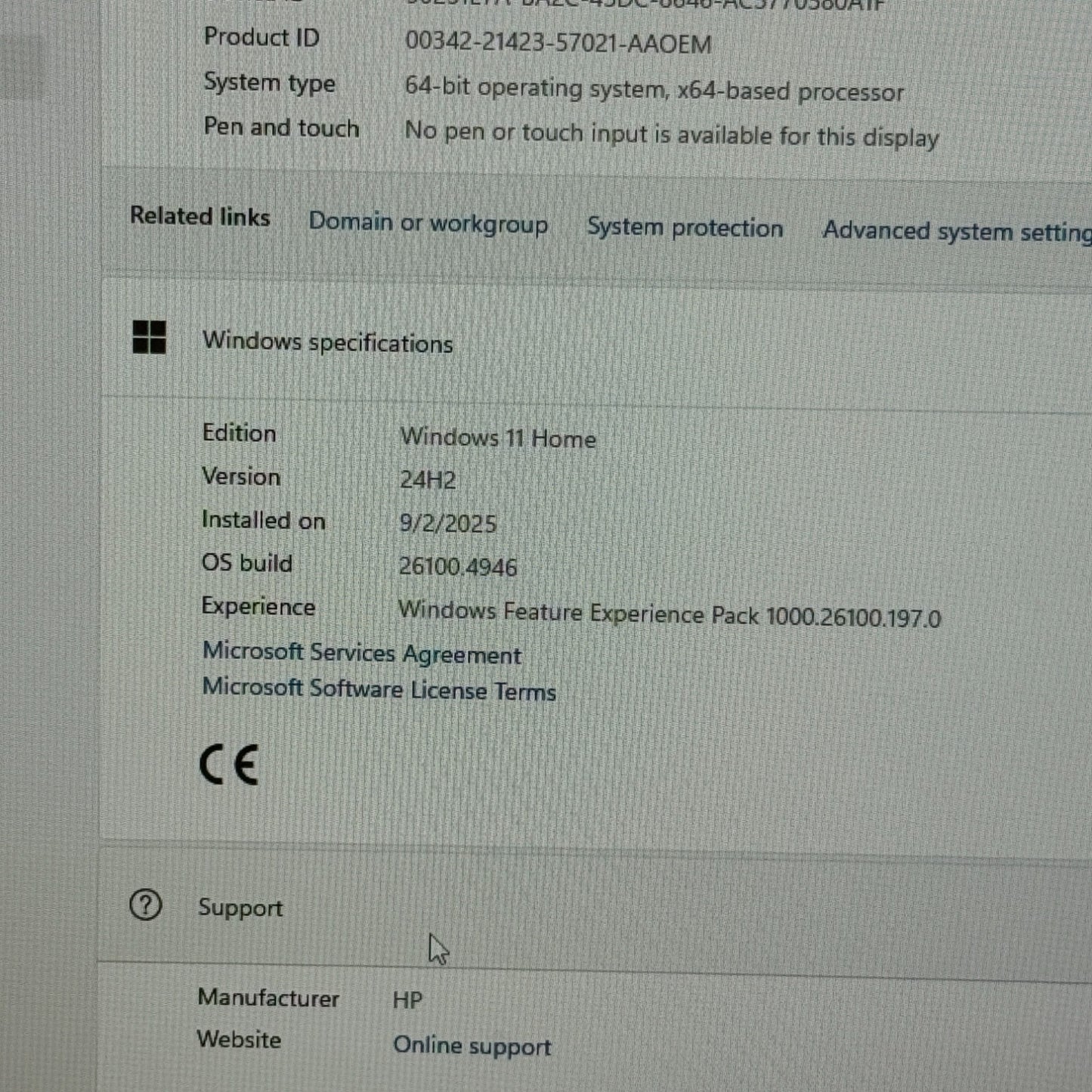Click the Pen and touch label
This screenshot has height=1092, width=1092.
(281, 128)
